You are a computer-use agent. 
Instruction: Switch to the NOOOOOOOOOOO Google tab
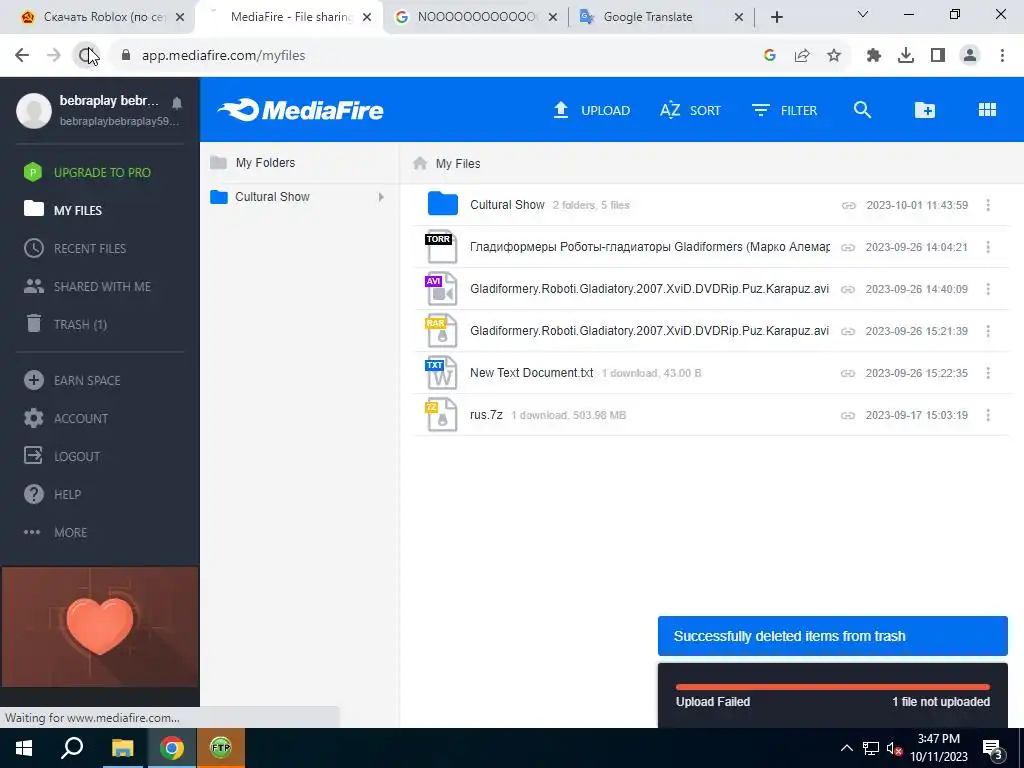[476, 17]
